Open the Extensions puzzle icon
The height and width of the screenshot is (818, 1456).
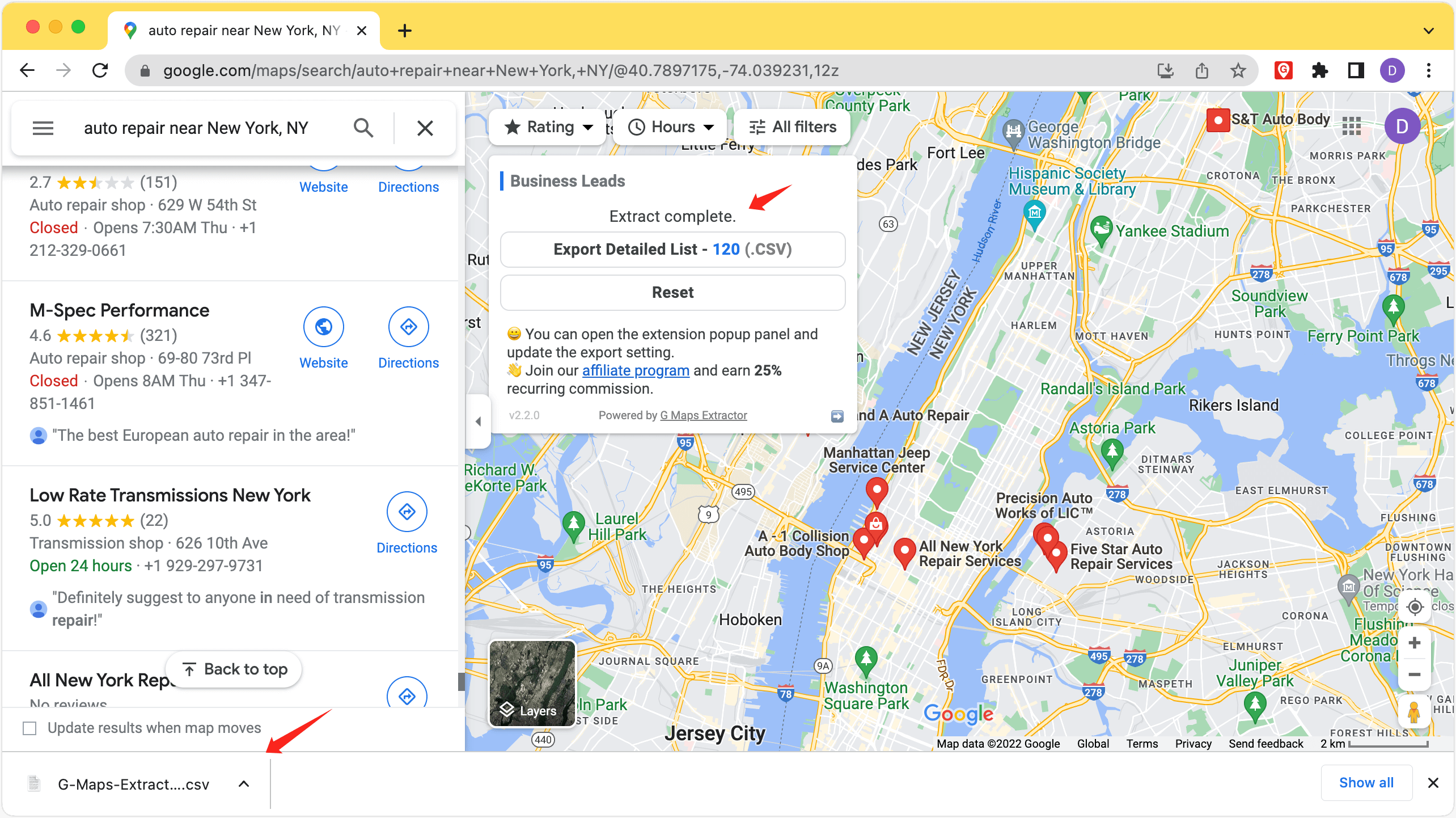pyautogui.click(x=1320, y=70)
